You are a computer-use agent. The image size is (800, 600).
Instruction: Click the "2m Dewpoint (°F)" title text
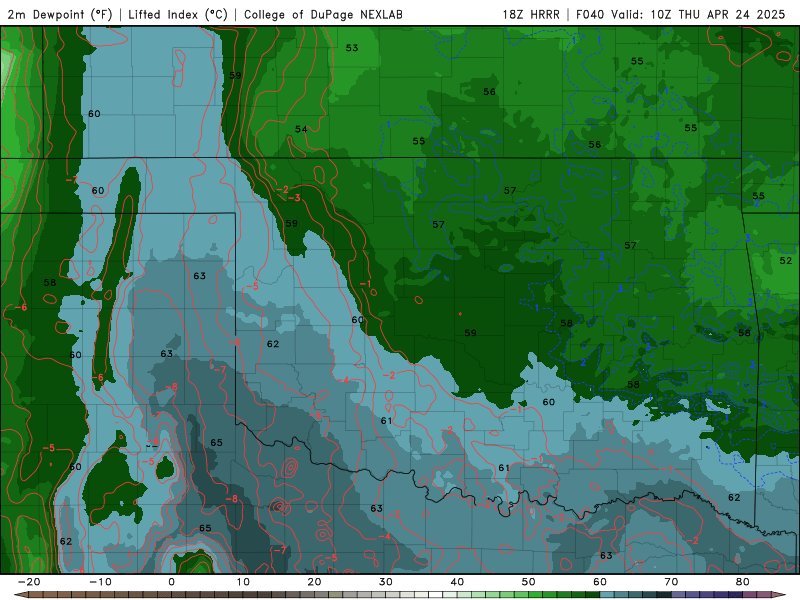[x=60, y=14]
